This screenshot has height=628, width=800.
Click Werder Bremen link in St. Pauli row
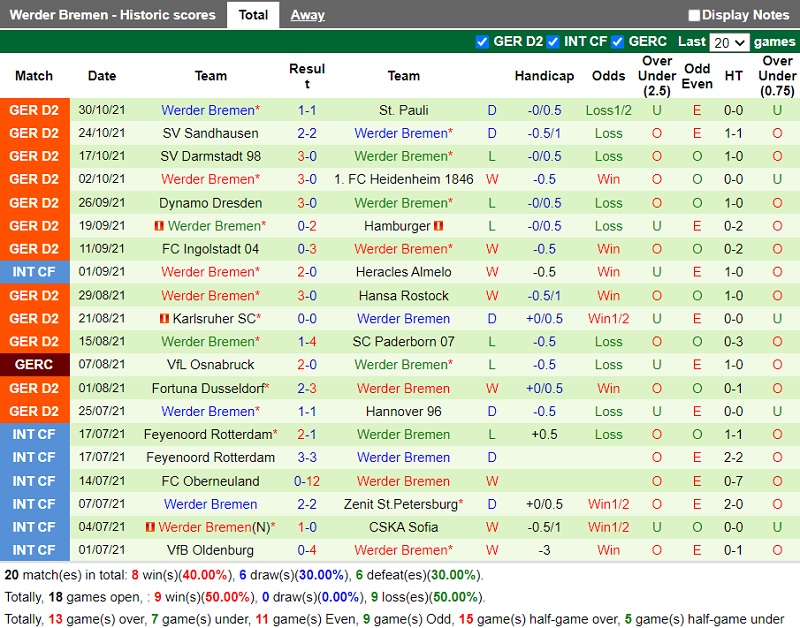(x=210, y=110)
